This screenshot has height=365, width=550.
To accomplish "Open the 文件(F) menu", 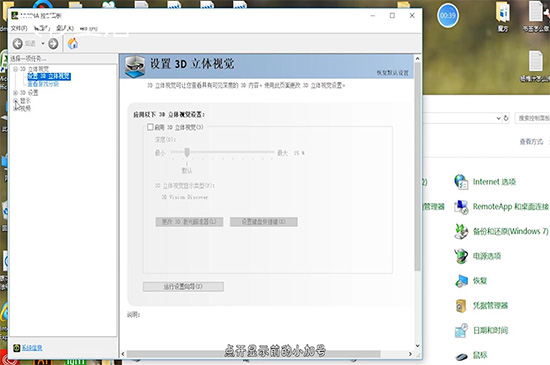I will [x=19, y=28].
